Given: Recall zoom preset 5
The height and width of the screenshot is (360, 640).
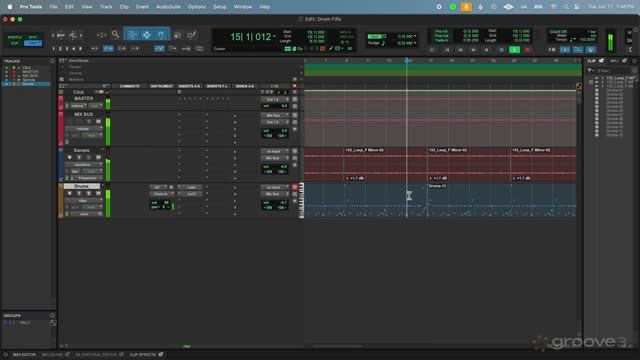Looking at the screenshot, I should pos(80,49).
